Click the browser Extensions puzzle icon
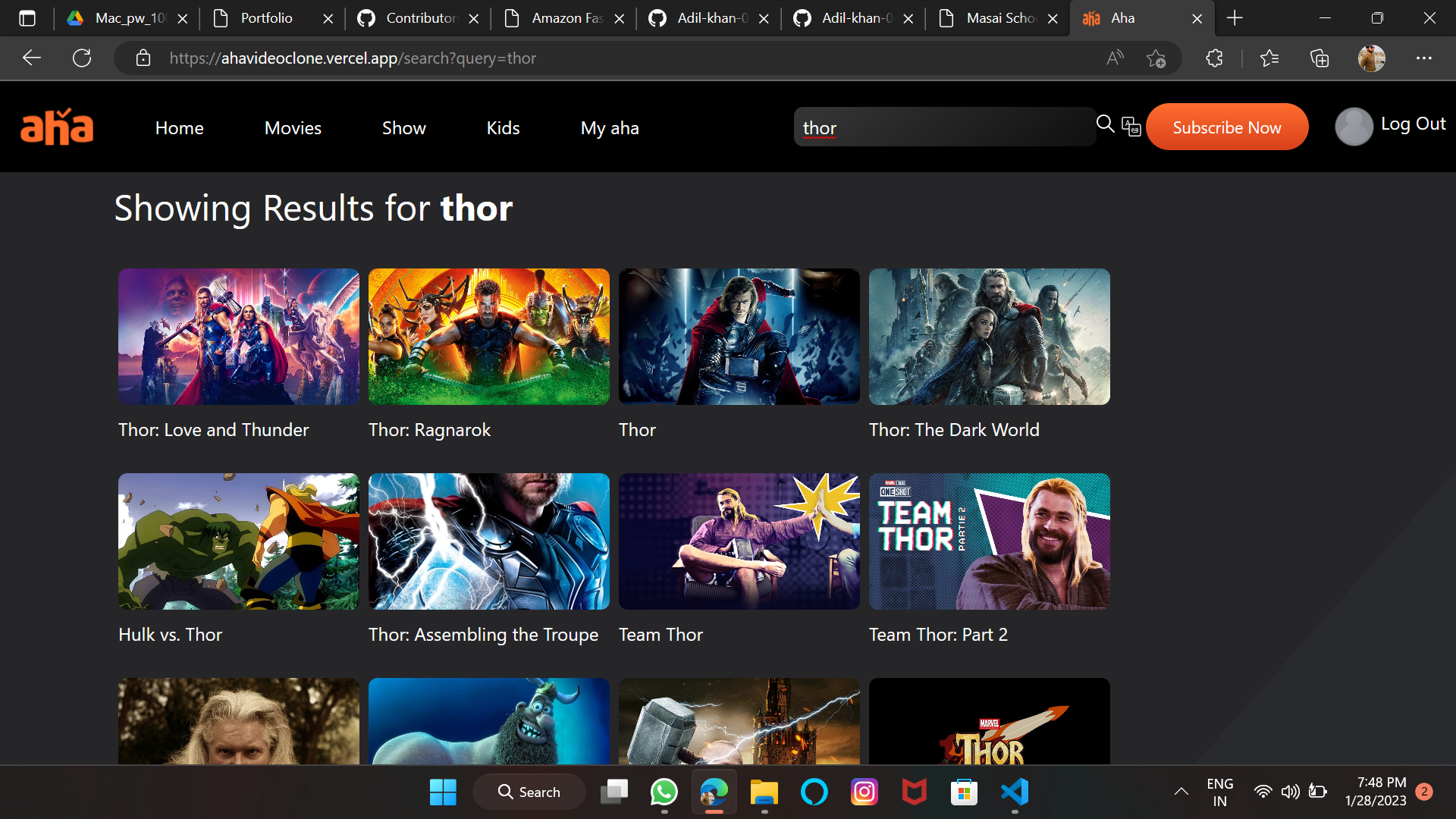 (x=1214, y=58)
